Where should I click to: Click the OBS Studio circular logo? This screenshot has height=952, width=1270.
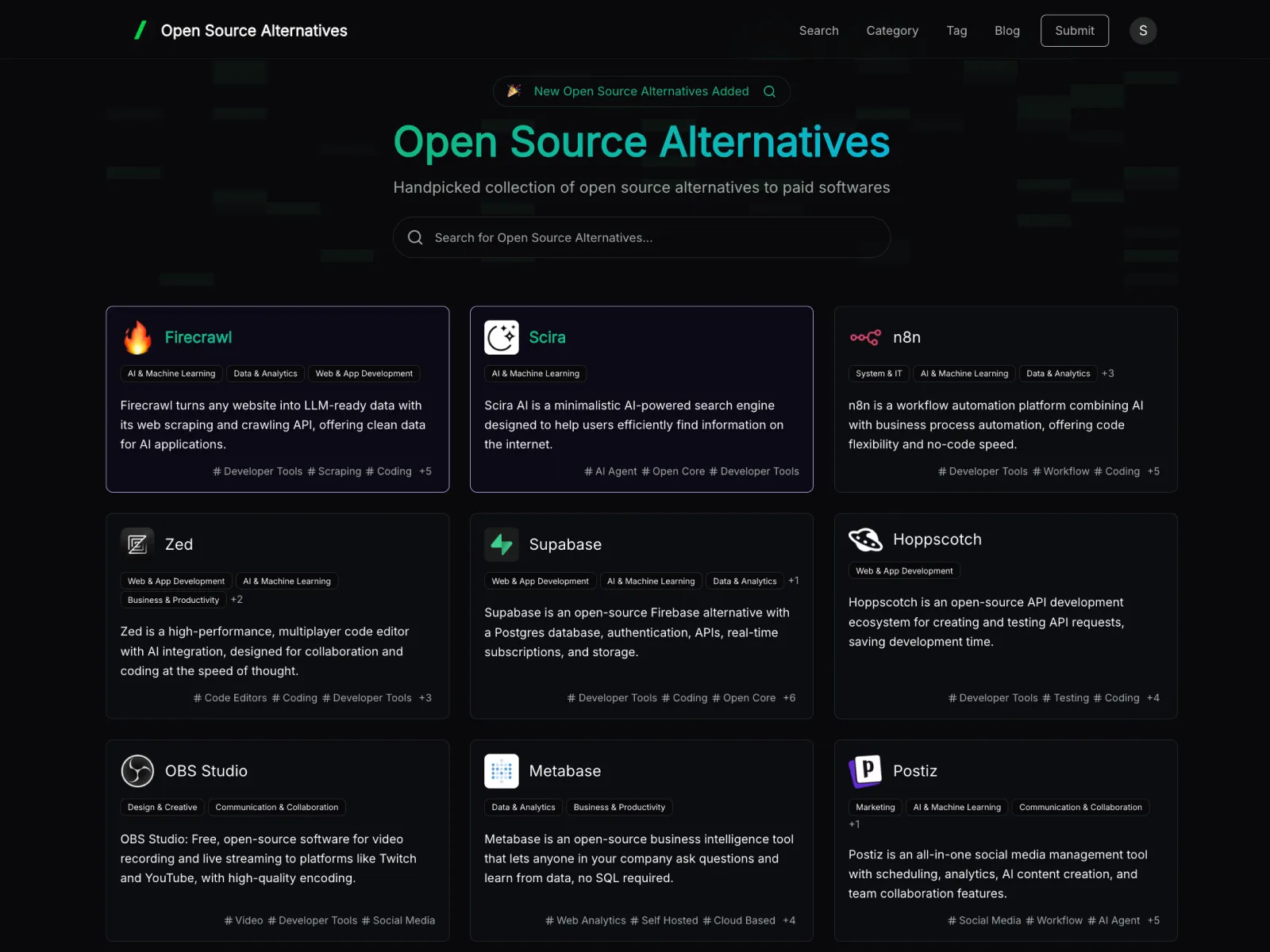coord(137,771)
